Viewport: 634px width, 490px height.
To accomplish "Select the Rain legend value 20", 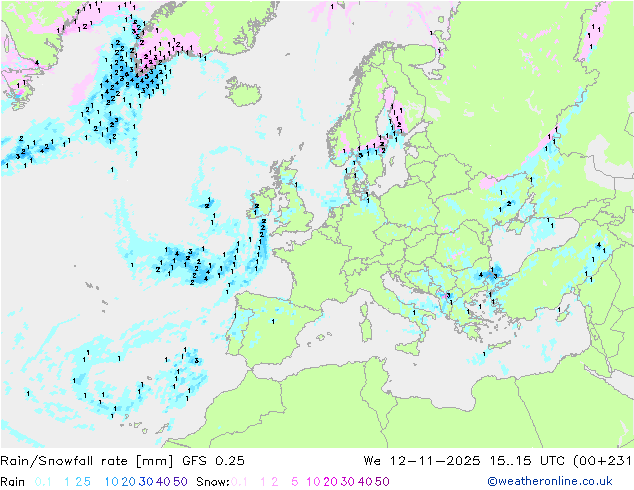I will pos(129,482).
